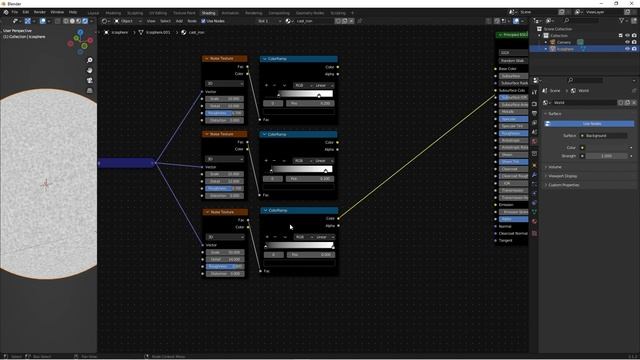Click Scale field of second Noise Texture
Screen dimensions: 640x360
(224, 174)
